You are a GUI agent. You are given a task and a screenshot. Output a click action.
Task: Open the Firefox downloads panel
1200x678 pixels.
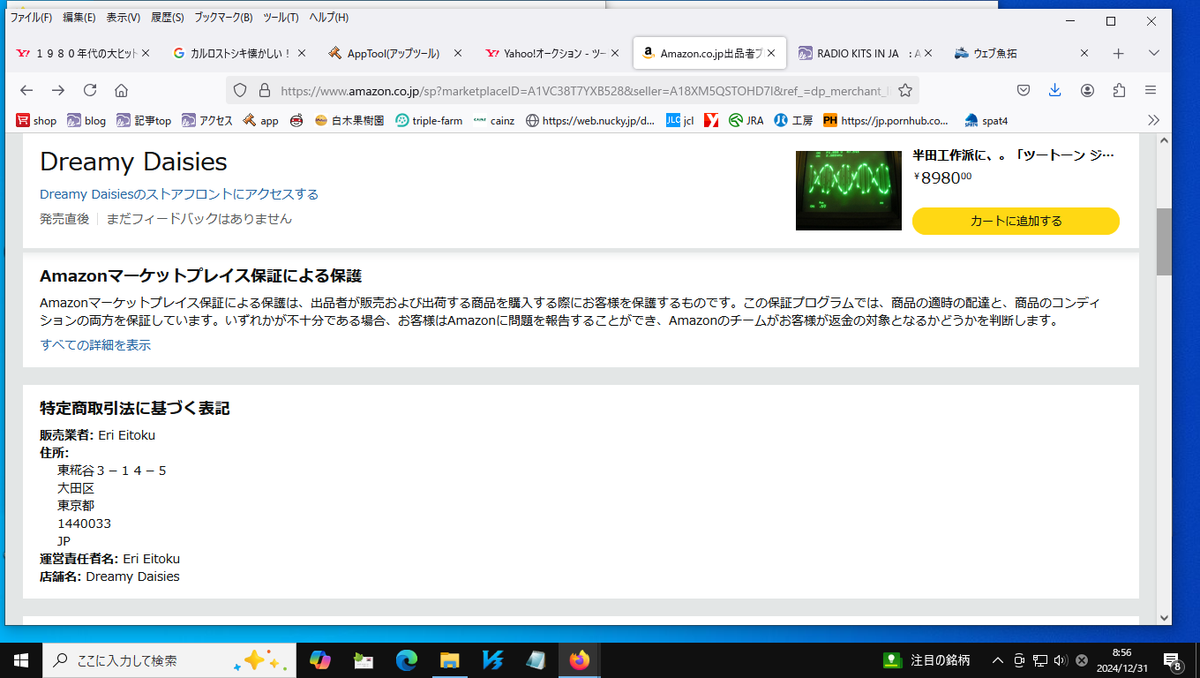coord(1055,90)
